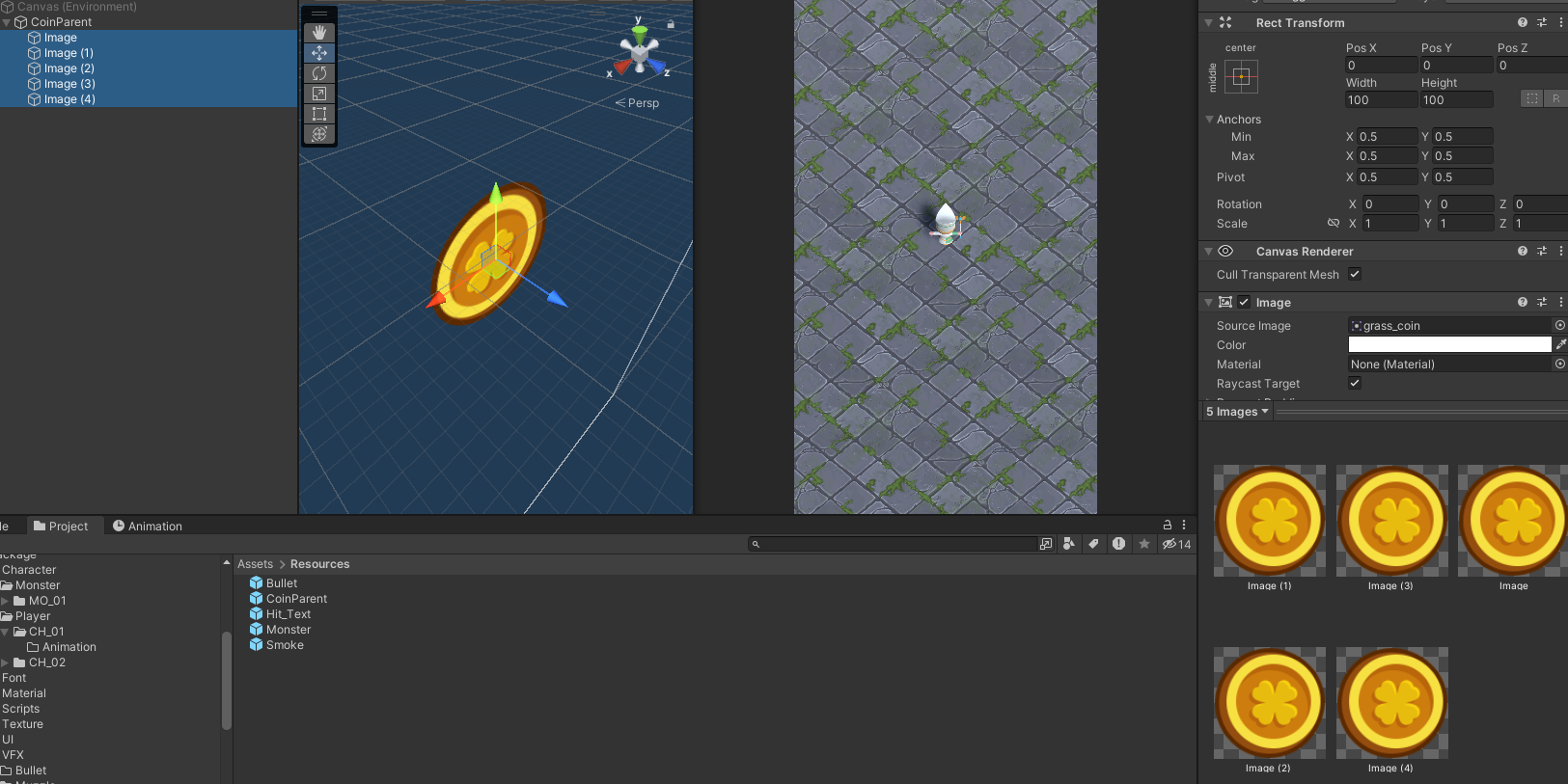
Task: Switch to Project tab
Action: (x=61, y=526)
